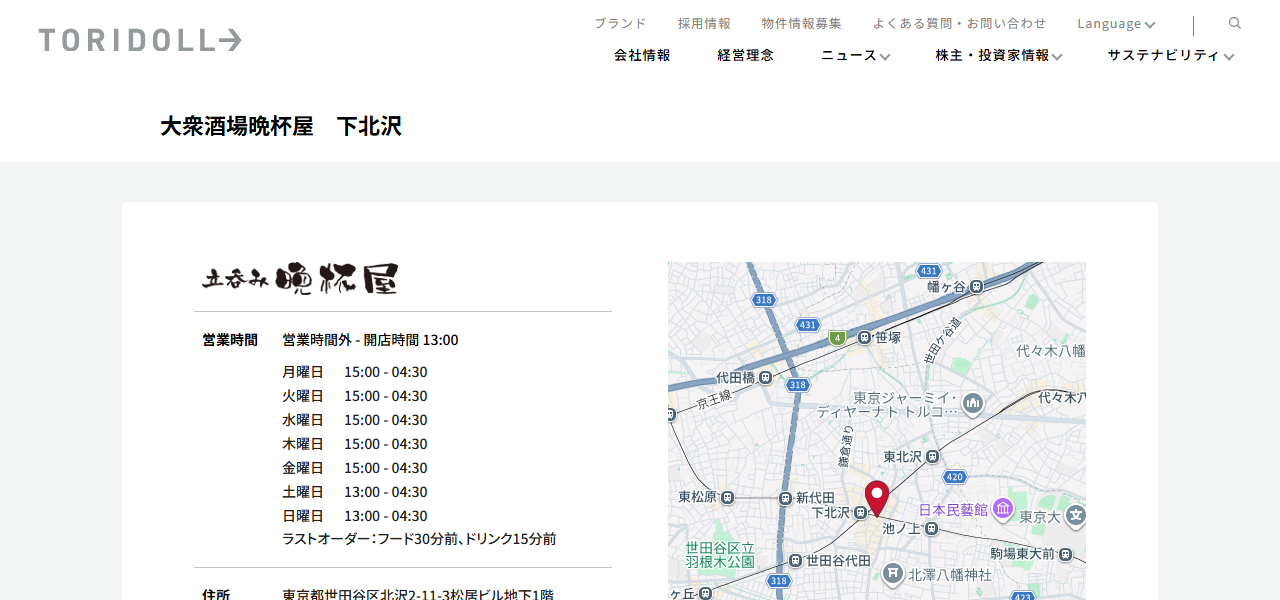Click the 幡ケ谷 station icon on map

pyautogui.click(x=977, y=286)
